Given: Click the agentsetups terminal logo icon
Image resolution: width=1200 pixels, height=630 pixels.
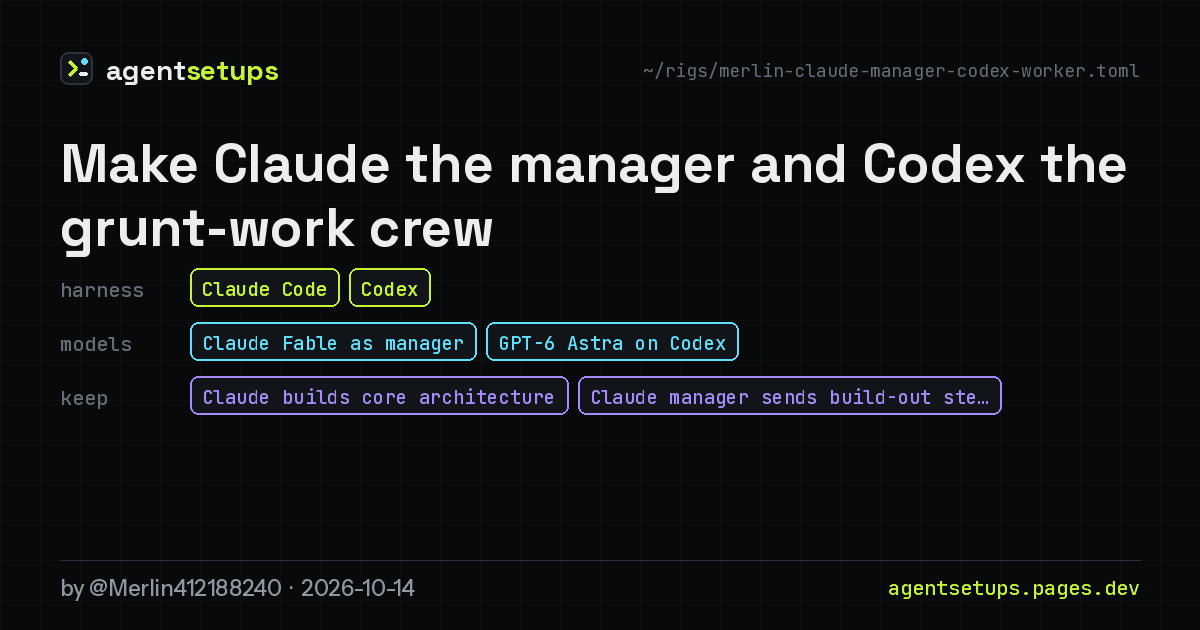Looking at the screenshot, I should point(77,69).
